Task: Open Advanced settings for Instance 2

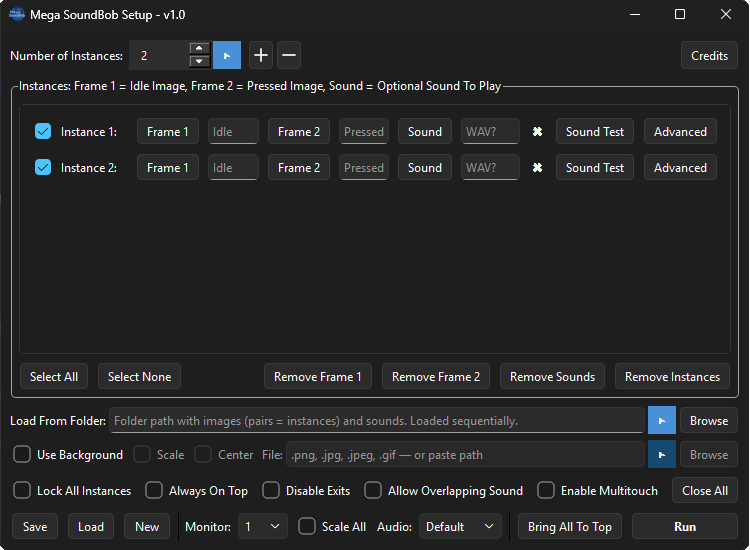Action: pos(680,168)
